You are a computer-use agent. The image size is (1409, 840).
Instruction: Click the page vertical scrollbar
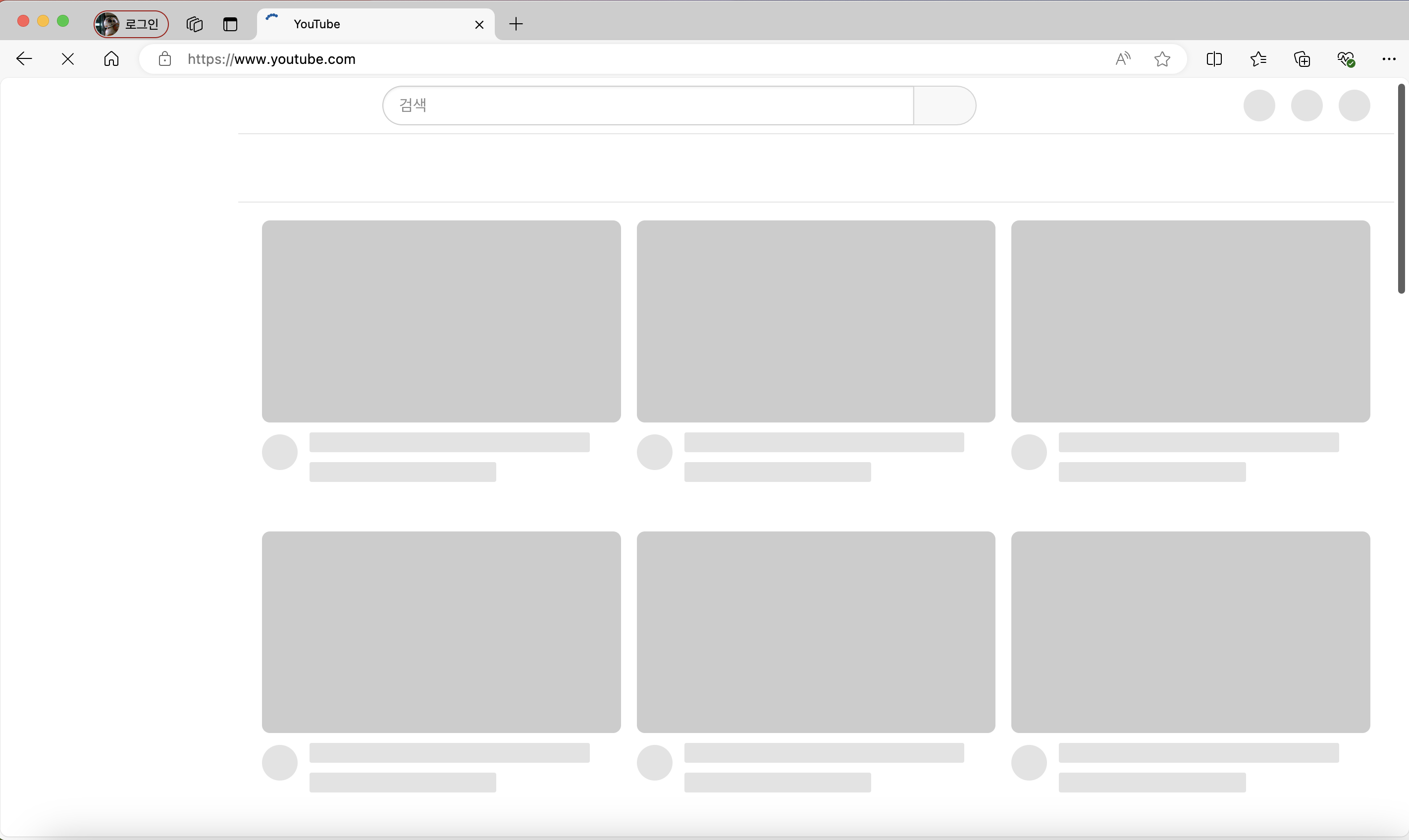pyautogui.click(x=1401, y=189)
